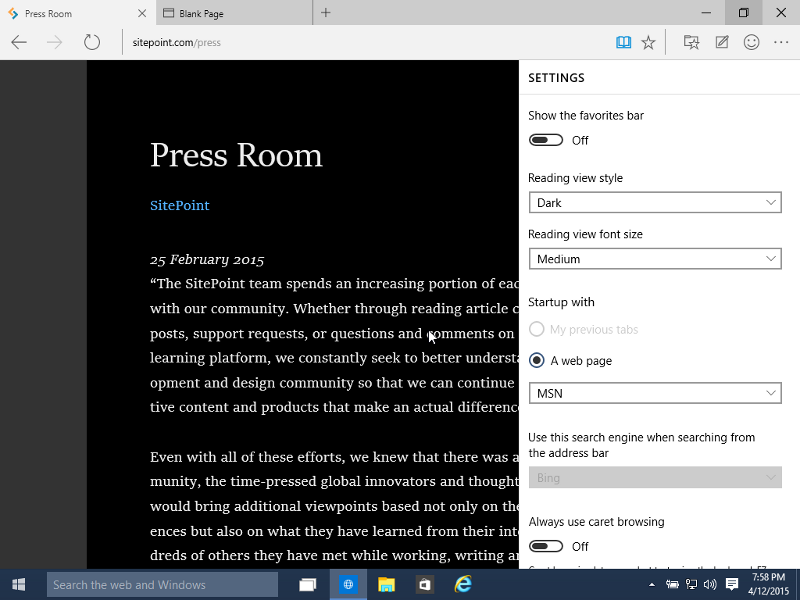800x600 pixels.
Task: Add page to favorites with star icon
Action: (x=648, y=42)
